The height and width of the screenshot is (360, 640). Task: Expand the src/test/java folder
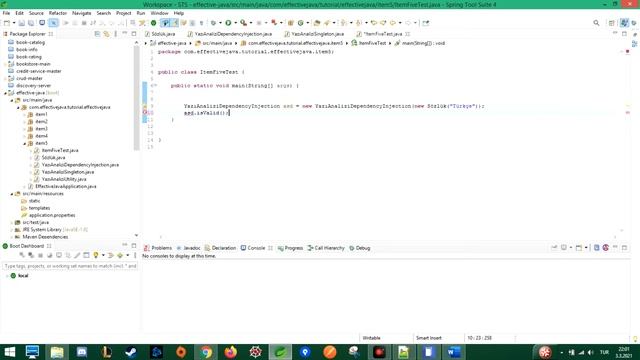[12, 222]
